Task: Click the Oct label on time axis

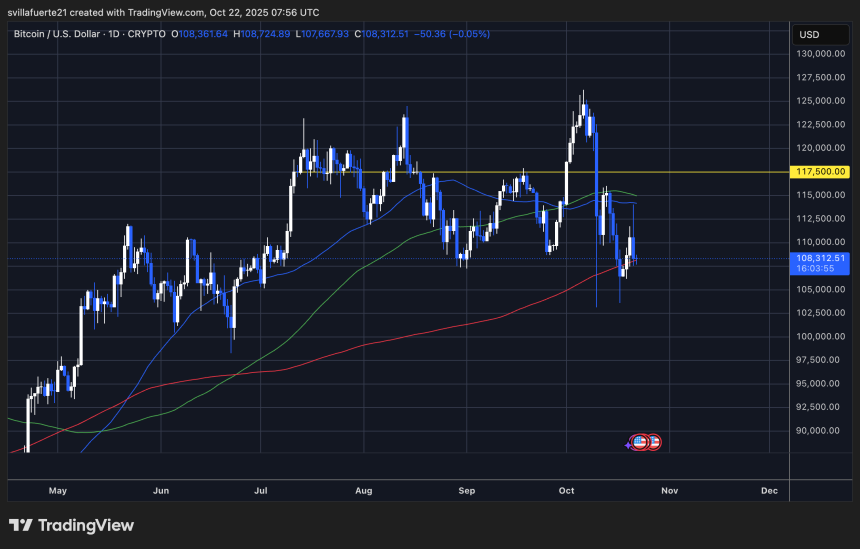Action: (x=567, y=491)
